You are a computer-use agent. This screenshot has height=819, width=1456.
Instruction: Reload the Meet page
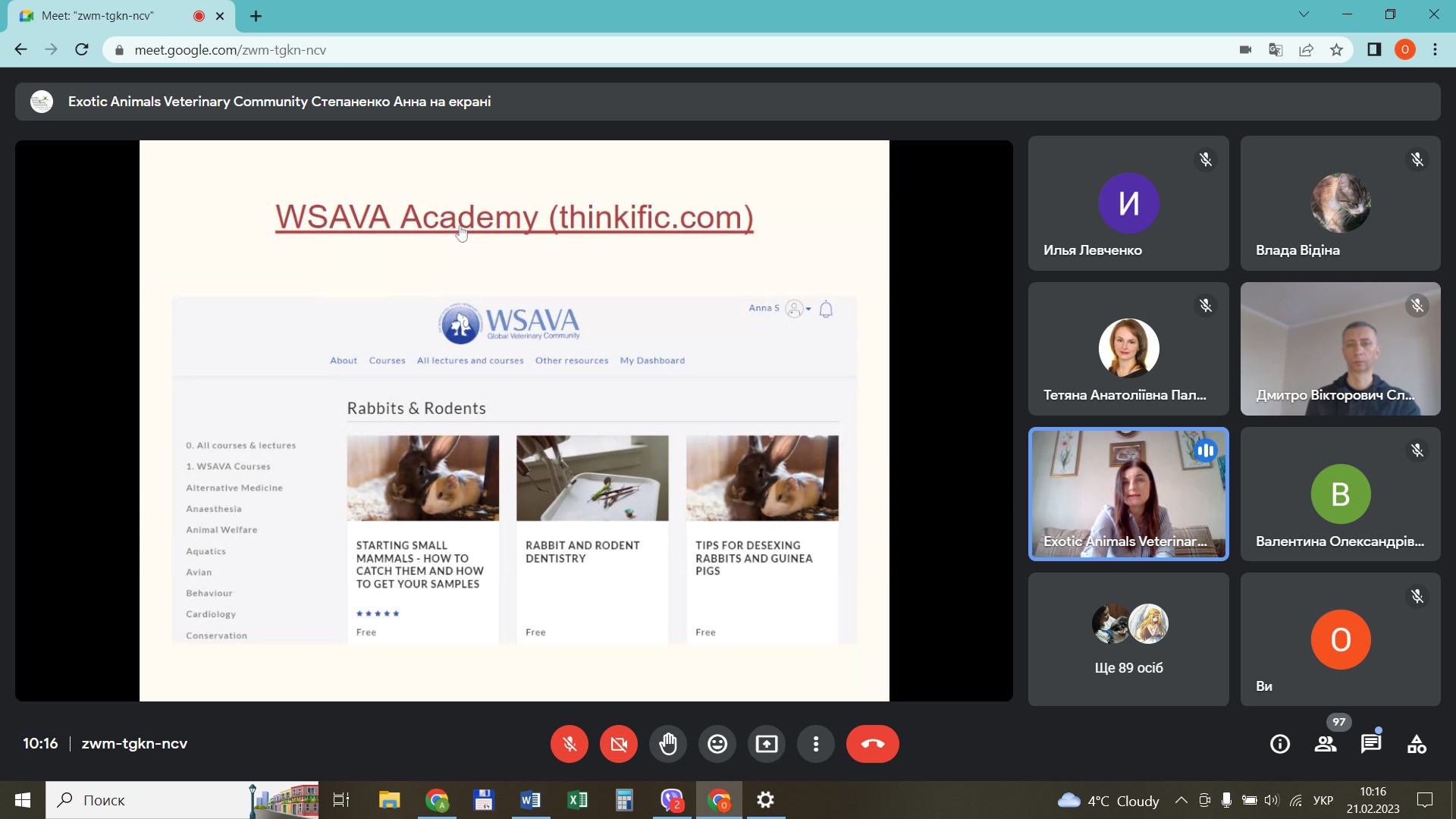tap(82, 50)
